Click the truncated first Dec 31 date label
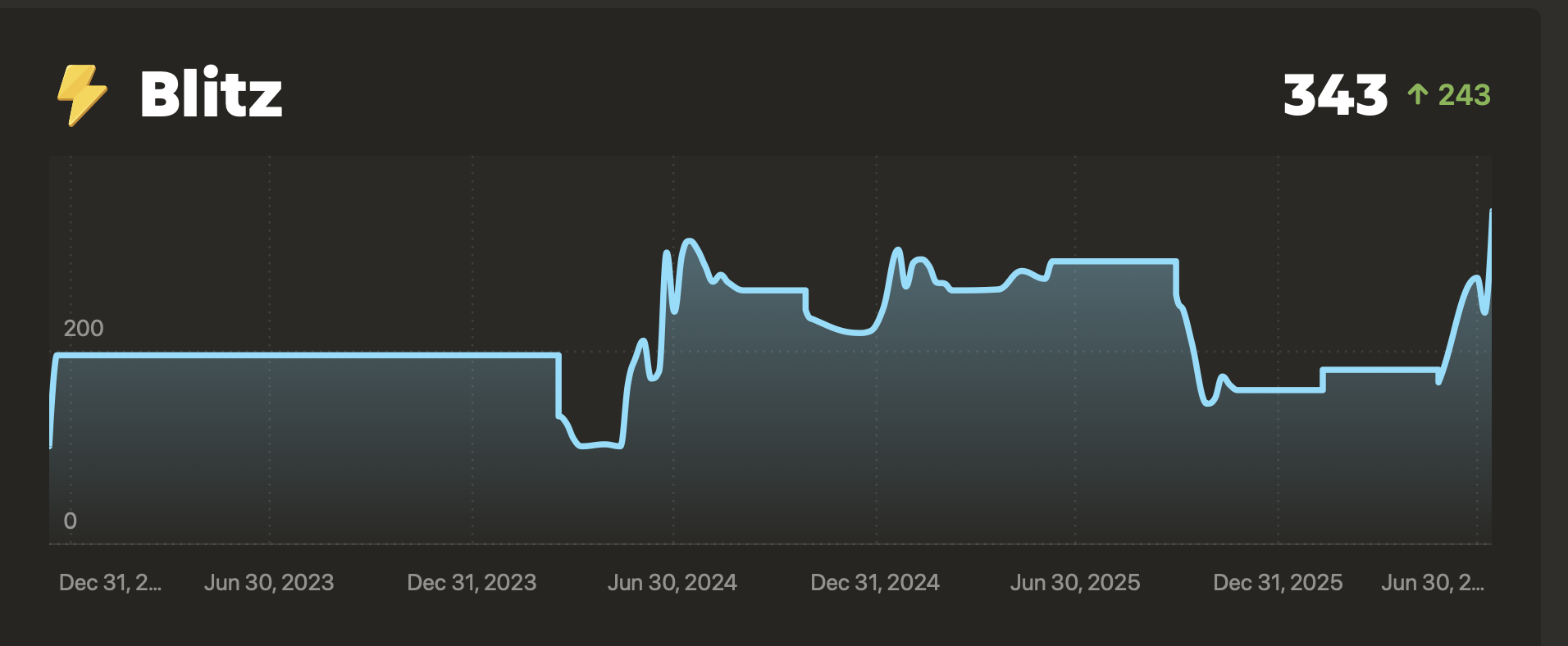1568x646 pixels. click(x=110, y=583)
